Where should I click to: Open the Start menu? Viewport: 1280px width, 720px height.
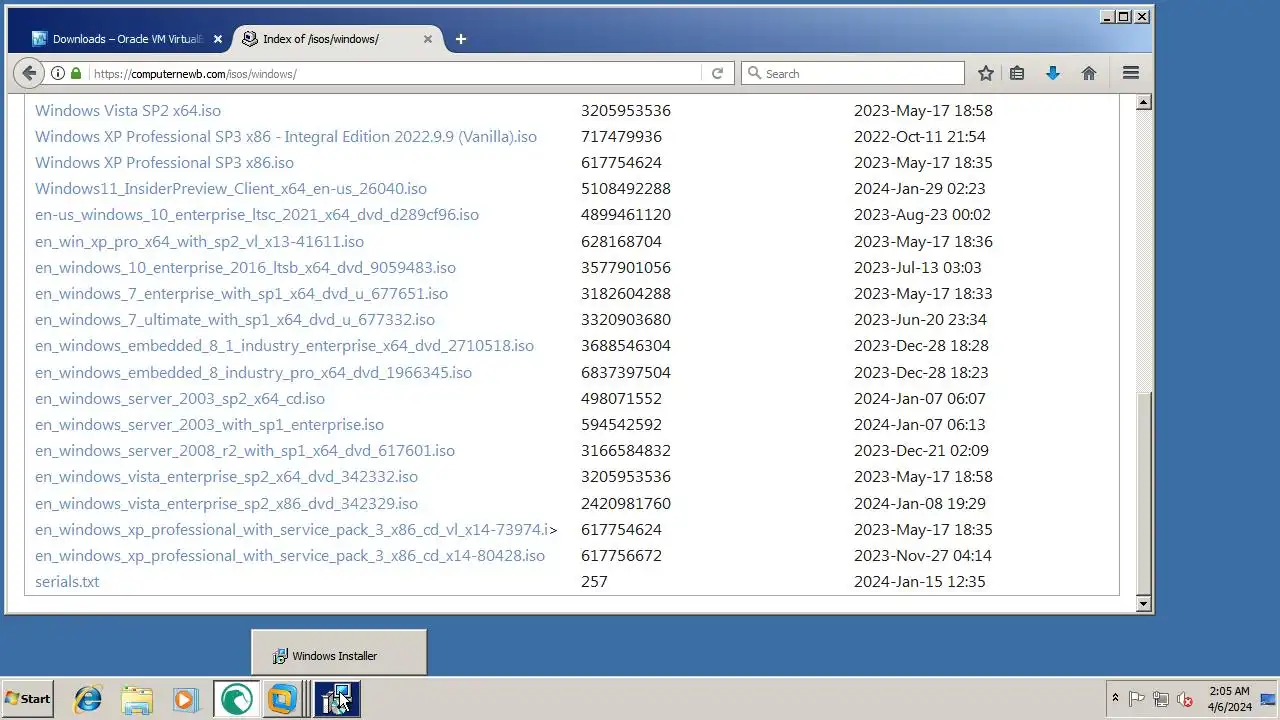tap(27, 699)
